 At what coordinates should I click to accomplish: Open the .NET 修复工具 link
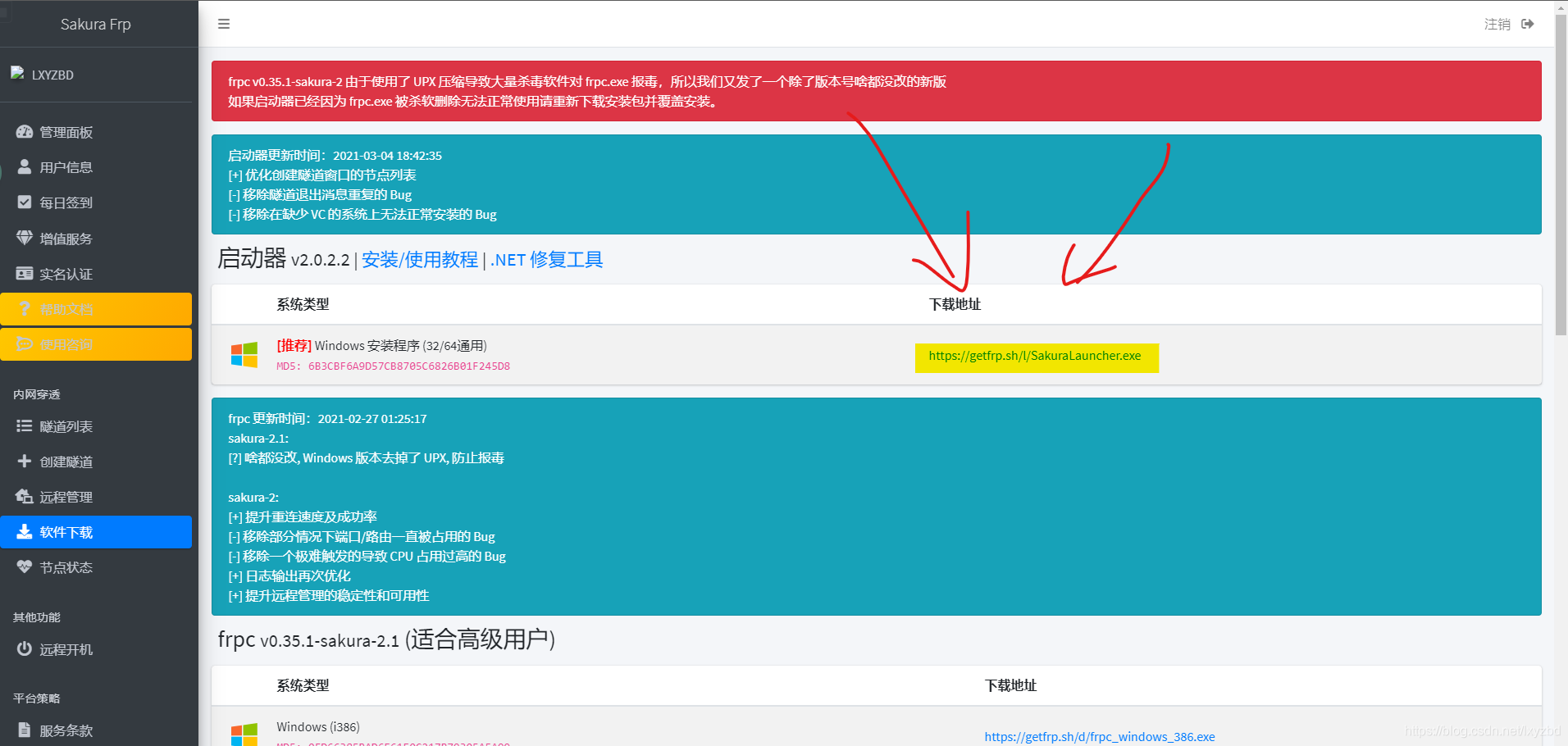tap(546, 260)
